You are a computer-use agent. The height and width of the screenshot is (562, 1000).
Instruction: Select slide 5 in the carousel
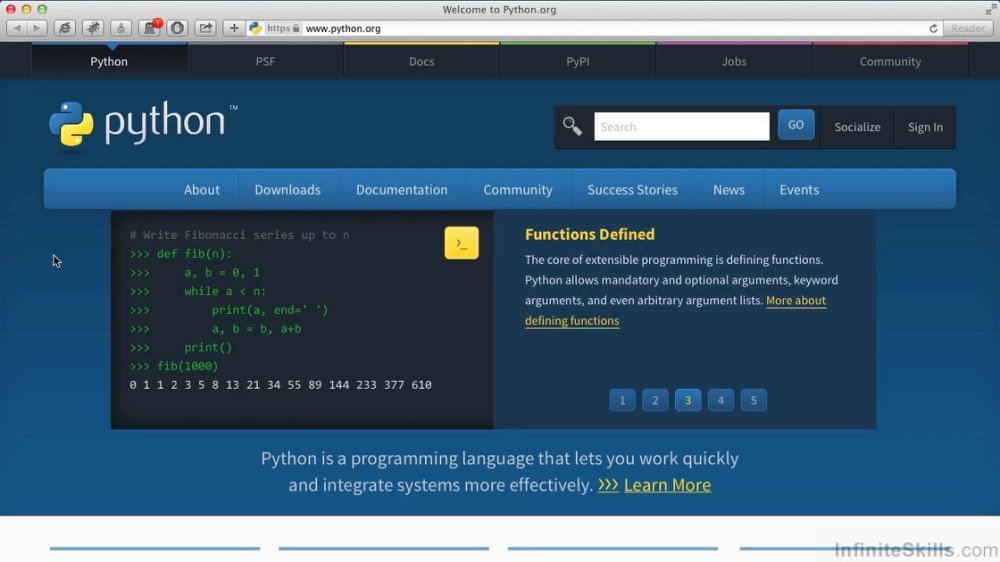[x=753, y=401]
